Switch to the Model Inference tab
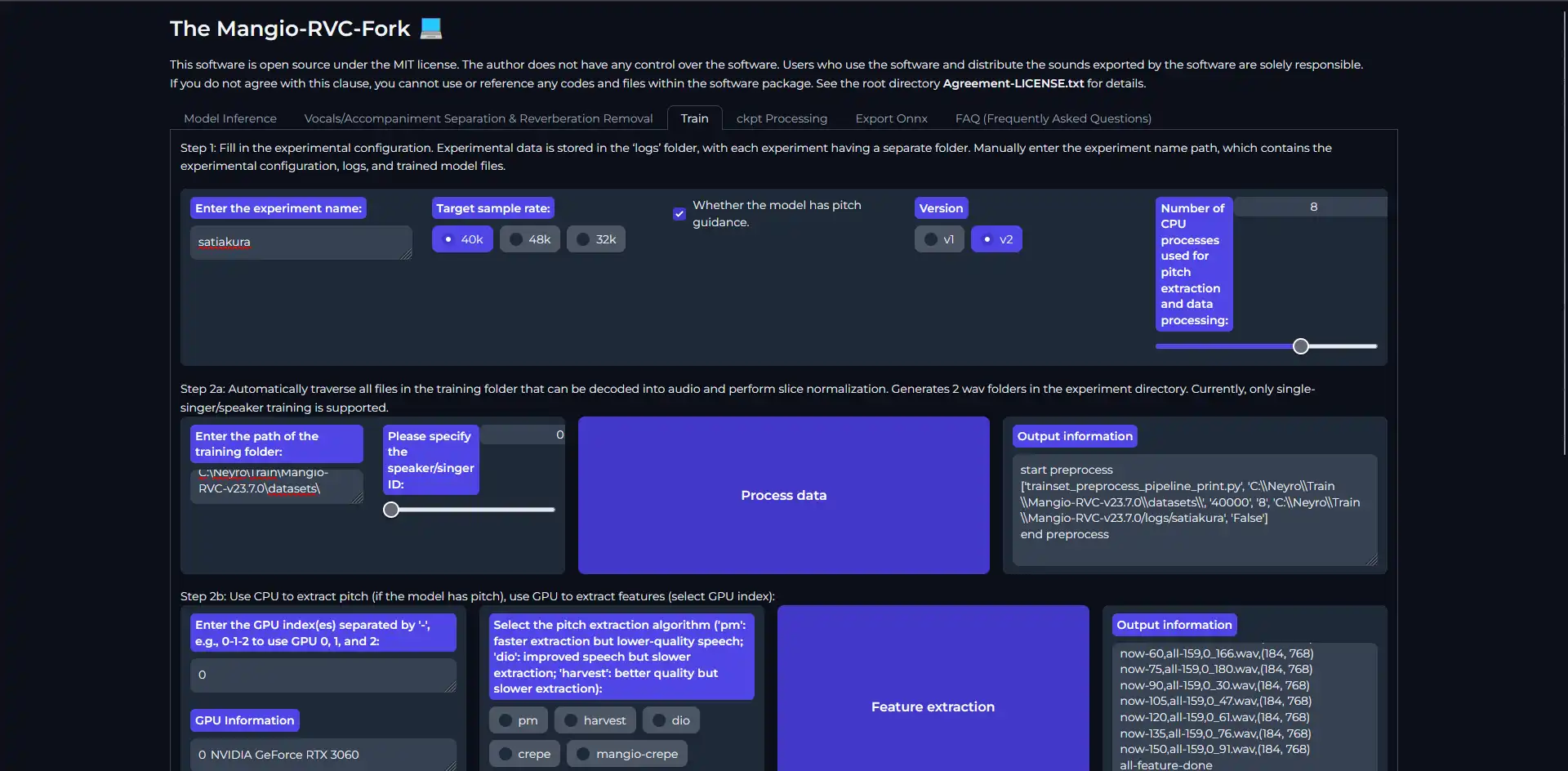Viewport: 1568px width, 771px height. pyautogui.click(x=230, y=118)
